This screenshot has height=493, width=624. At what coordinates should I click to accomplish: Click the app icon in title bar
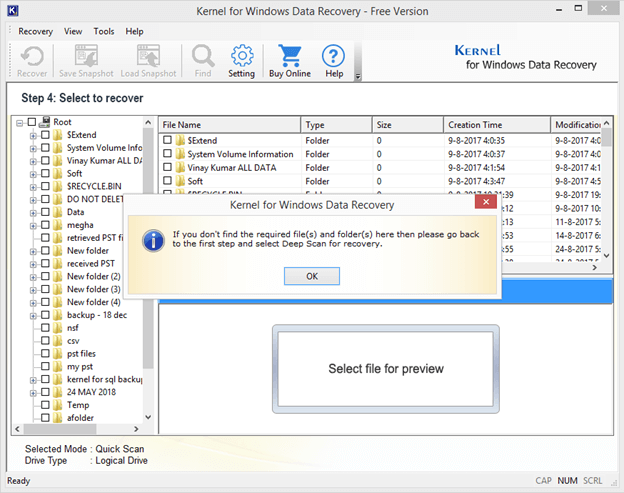(x=12, y=10)
